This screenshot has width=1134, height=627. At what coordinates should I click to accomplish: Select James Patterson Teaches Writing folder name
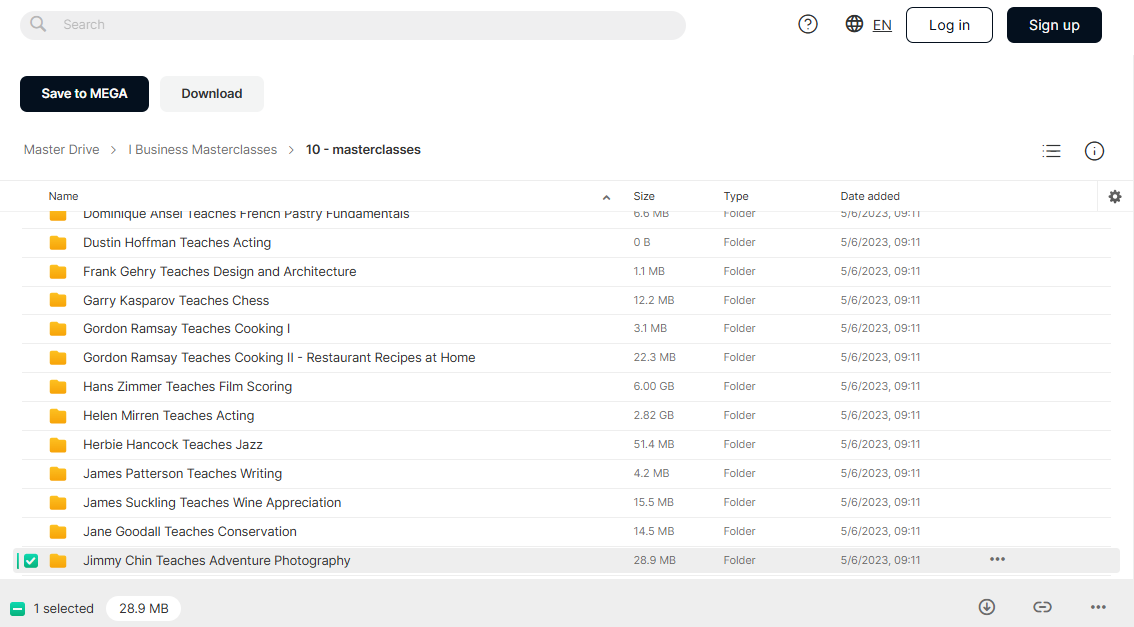pos(182,473)
